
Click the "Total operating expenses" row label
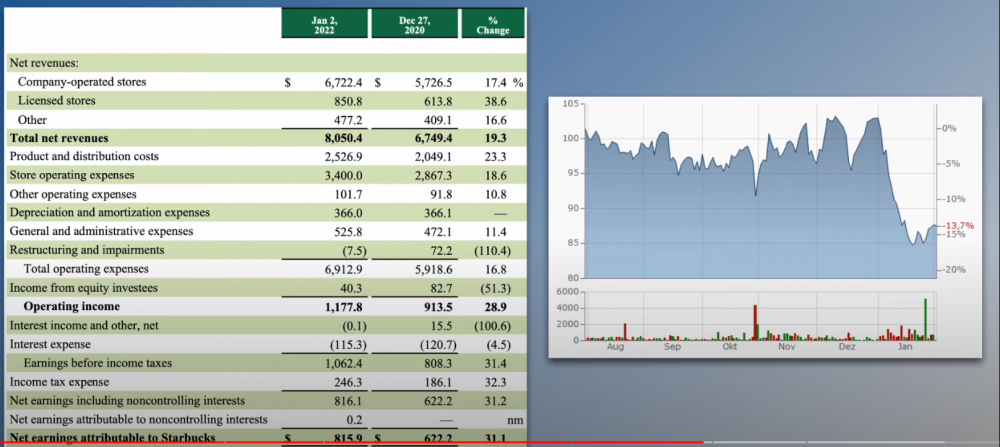point(86,268)
